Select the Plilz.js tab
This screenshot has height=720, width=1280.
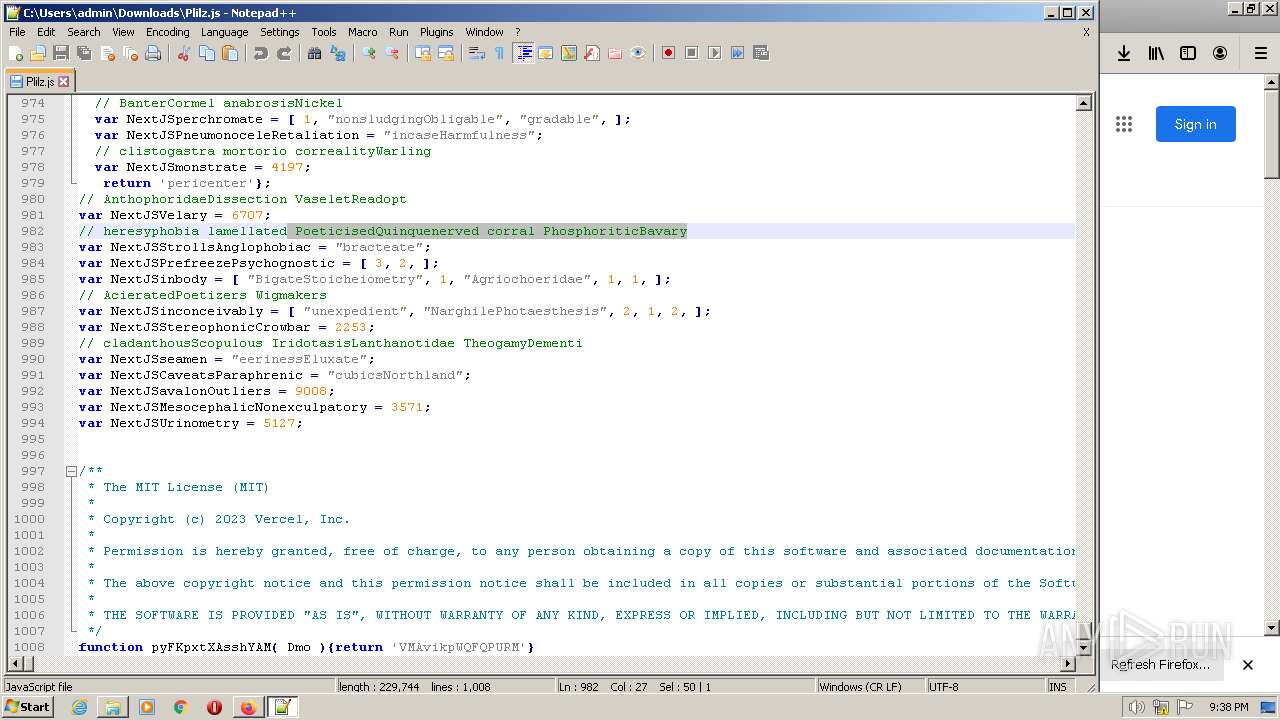39,82
